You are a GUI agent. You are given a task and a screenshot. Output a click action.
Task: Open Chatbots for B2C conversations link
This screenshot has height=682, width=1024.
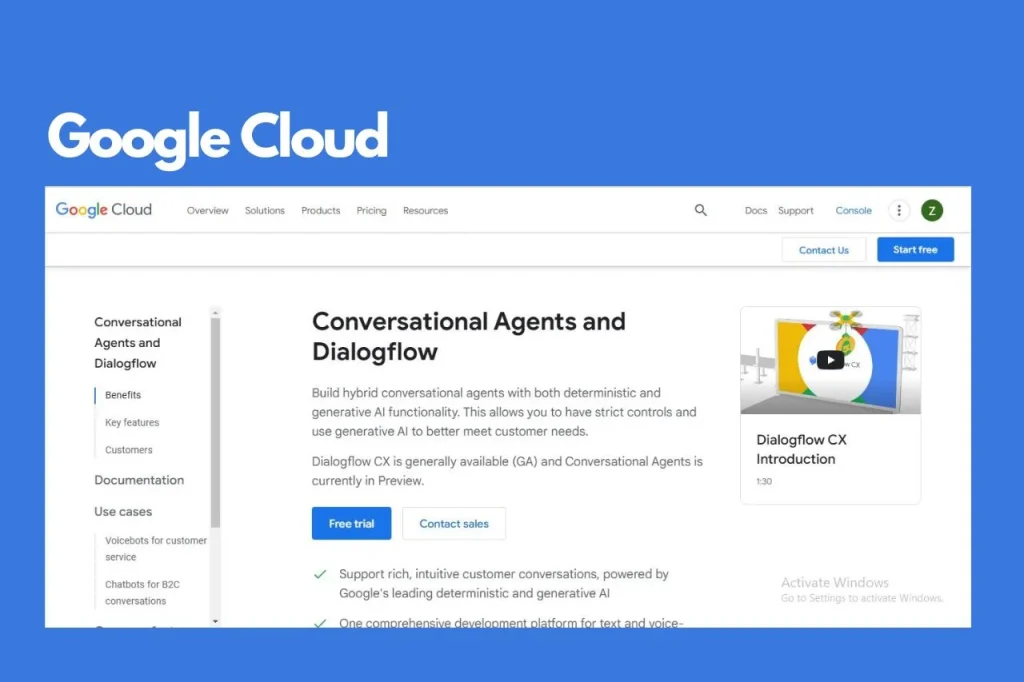[142, 593]
